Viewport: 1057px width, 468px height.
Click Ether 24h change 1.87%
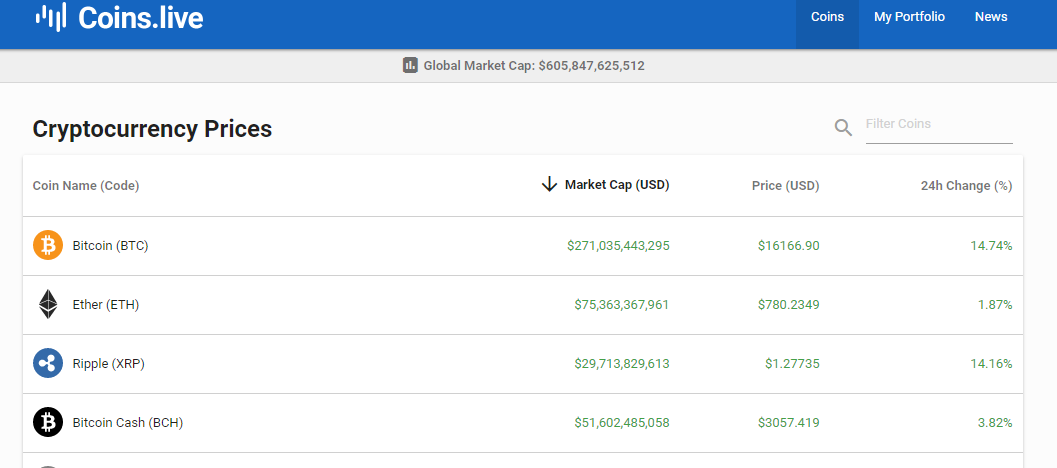[995, 305]
